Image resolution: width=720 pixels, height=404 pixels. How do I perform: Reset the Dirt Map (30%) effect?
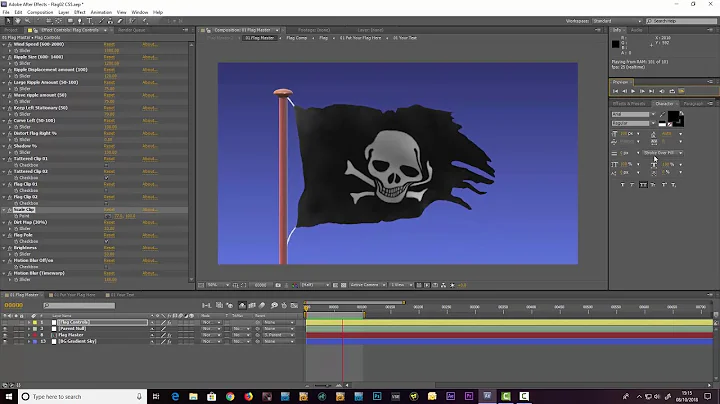point(109,222)
